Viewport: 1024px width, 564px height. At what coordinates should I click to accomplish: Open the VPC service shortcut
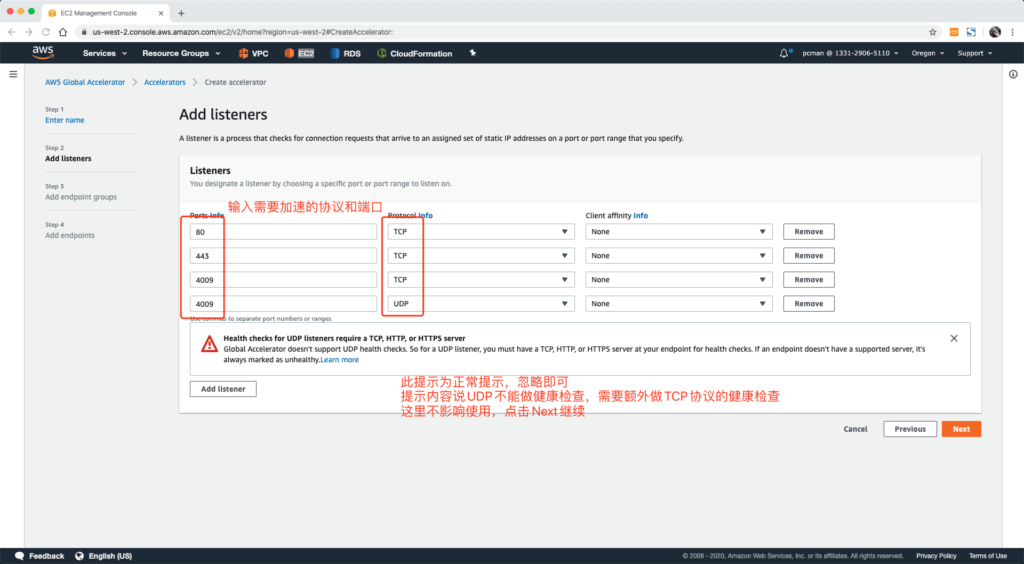point(252,53)
